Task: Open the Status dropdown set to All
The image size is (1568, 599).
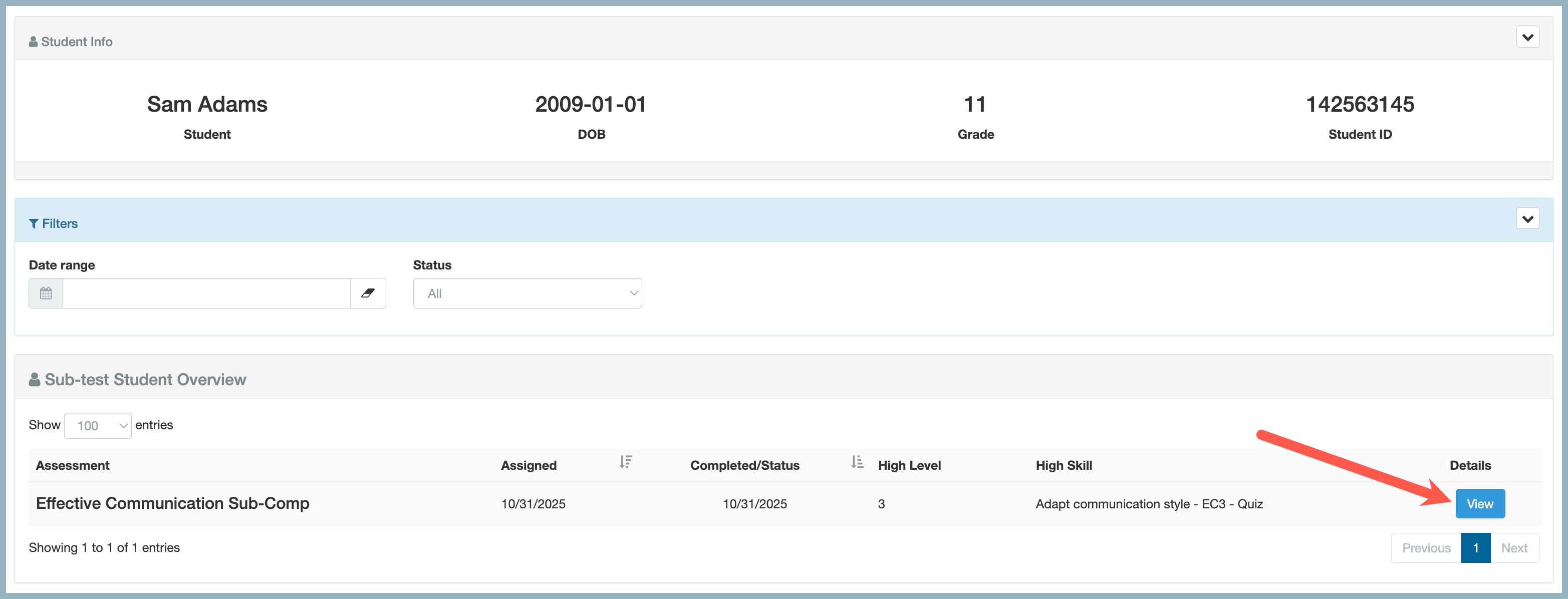Action: 527,293
